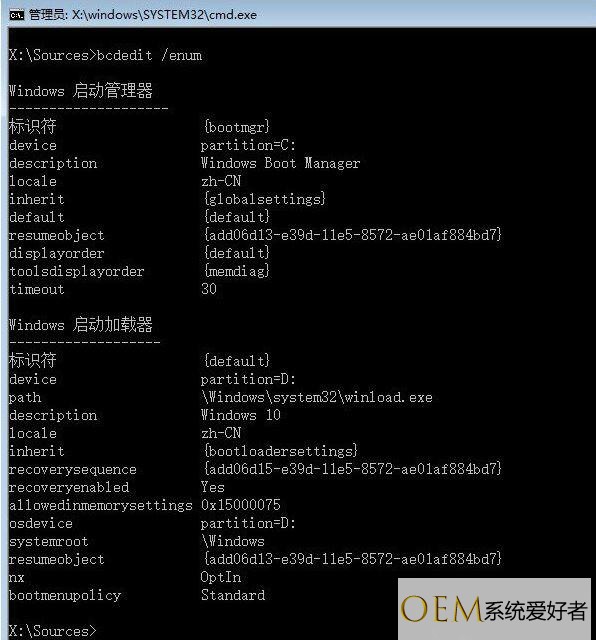Click the bcdedit /enum command text
The image size is (596, 640).
149,55
